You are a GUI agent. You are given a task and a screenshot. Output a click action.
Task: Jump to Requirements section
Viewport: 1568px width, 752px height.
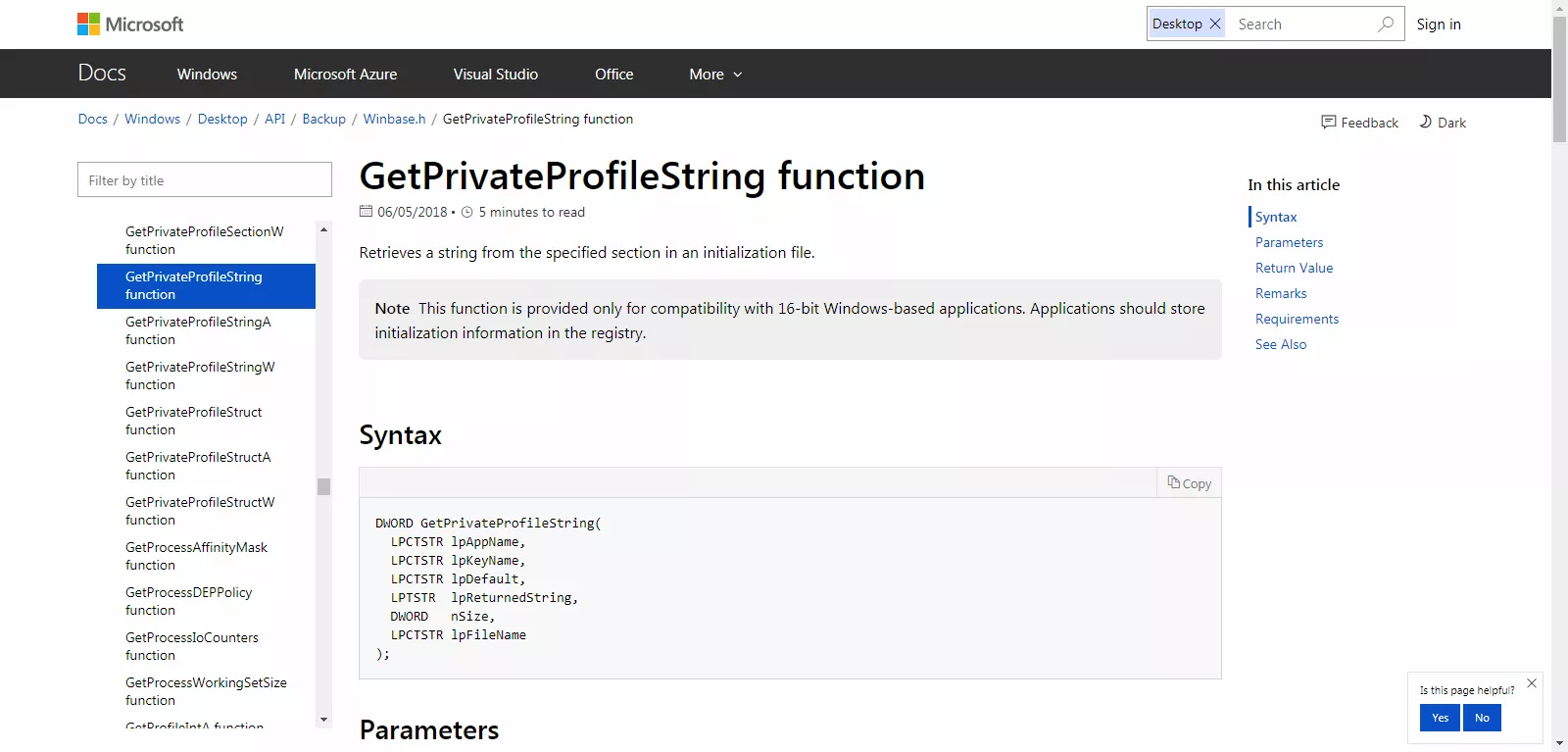[x=1297, y=319]
